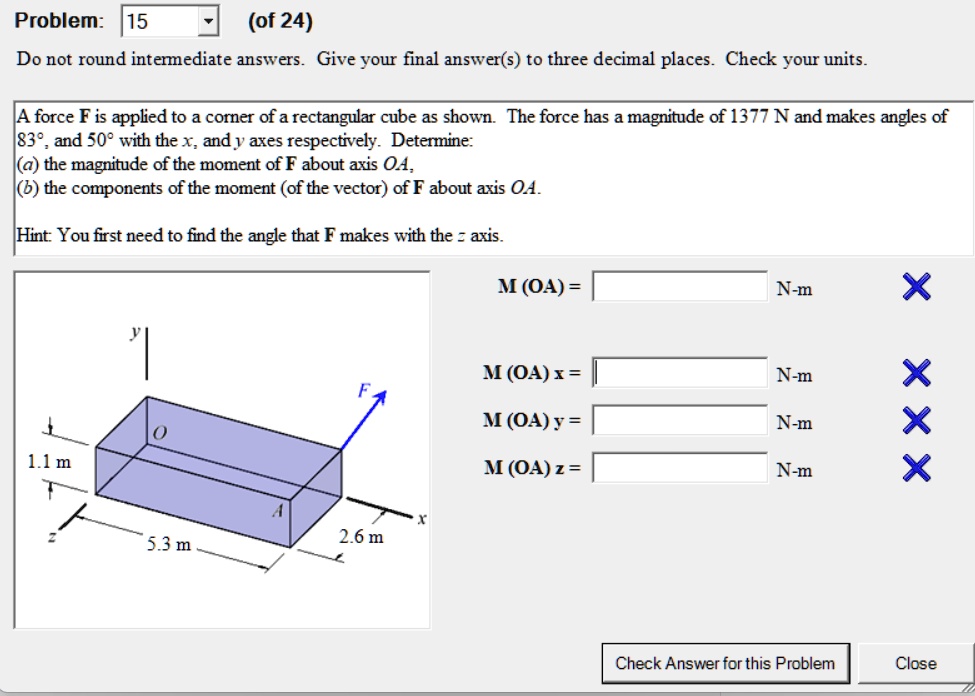
Task: Click the blue X beside M (OA)
Action: coord(917,287)
